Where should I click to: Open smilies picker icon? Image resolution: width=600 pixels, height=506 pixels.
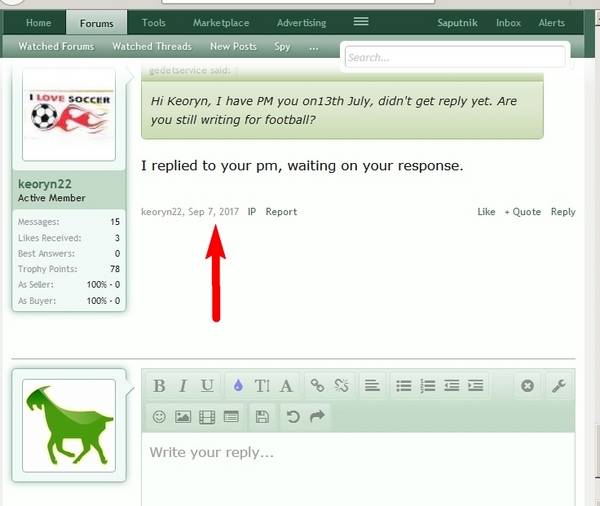[x=159, y=416]
